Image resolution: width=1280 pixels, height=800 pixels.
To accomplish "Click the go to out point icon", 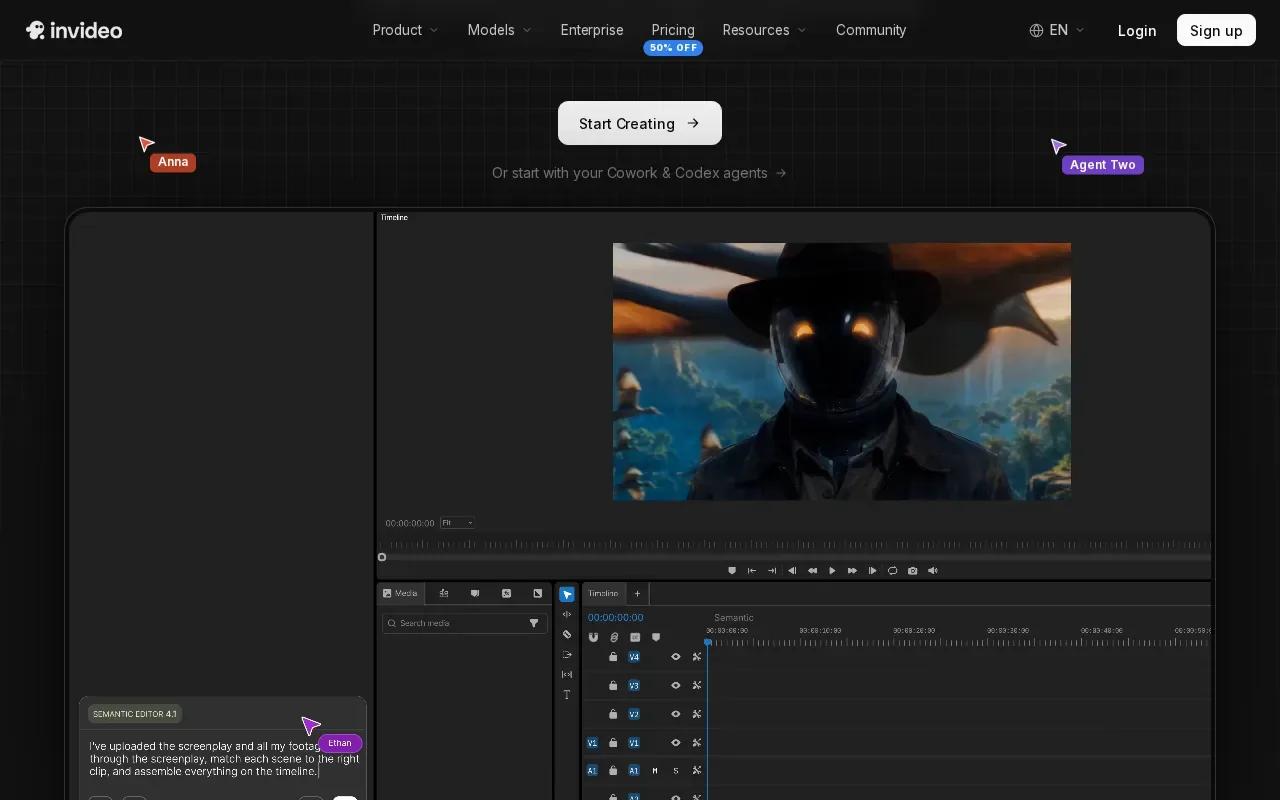I will [x=772, y=570].
